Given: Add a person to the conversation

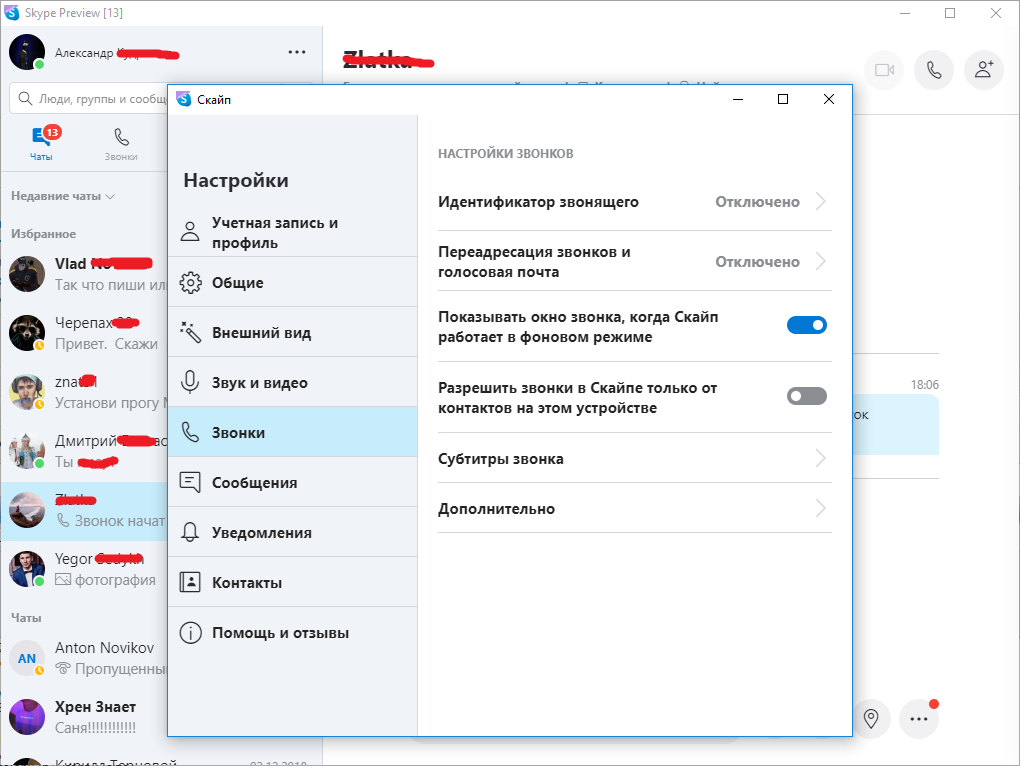Looking at the screenshot, I should tap(984, 70).
